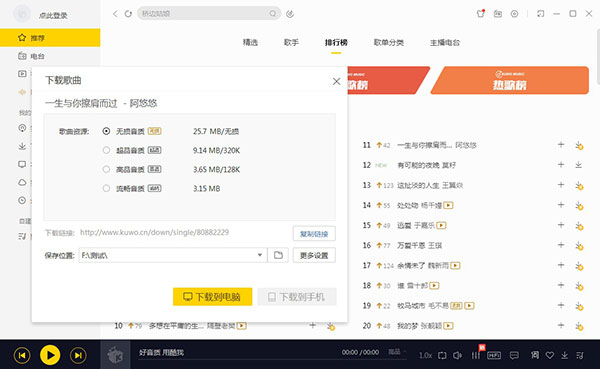Change the loop play mode icon
The height and width of the screenshot is (369, 600).
(442, 356)
